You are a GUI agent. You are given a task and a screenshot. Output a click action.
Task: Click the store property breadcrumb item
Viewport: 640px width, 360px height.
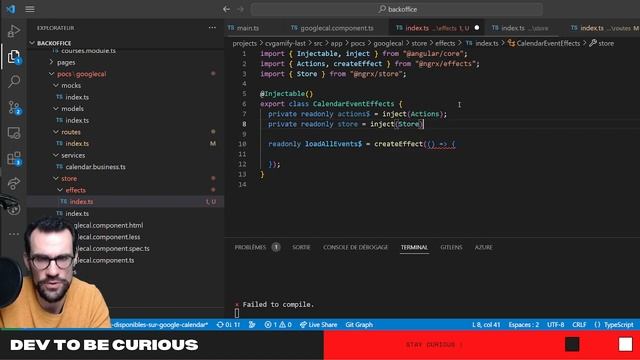pos(606,43)
